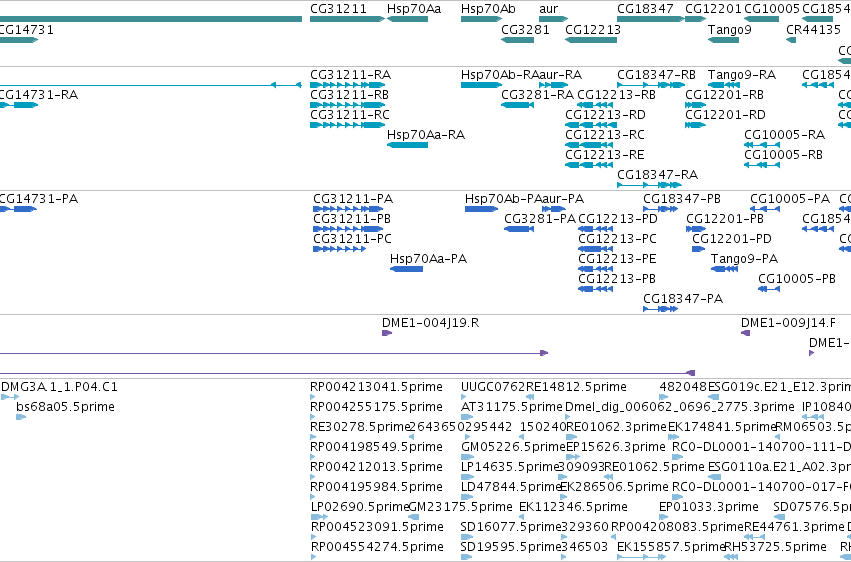Select protein CG31211-PB
Screen dimensions: 851x562
(348, 229)
